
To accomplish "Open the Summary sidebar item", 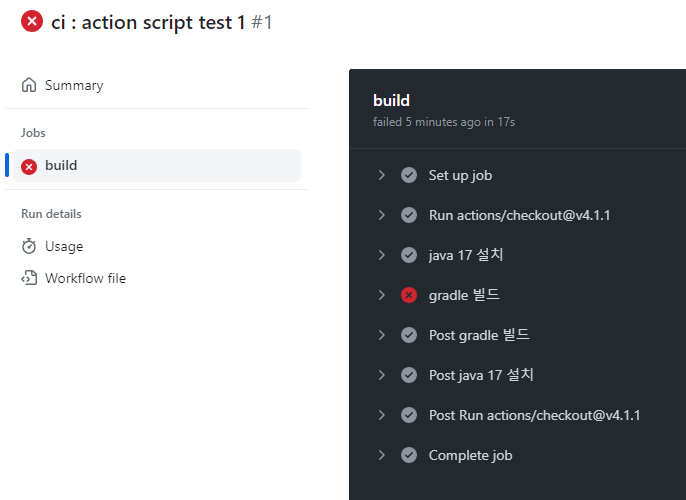I will pyautogui.click(x=74, y=85).
